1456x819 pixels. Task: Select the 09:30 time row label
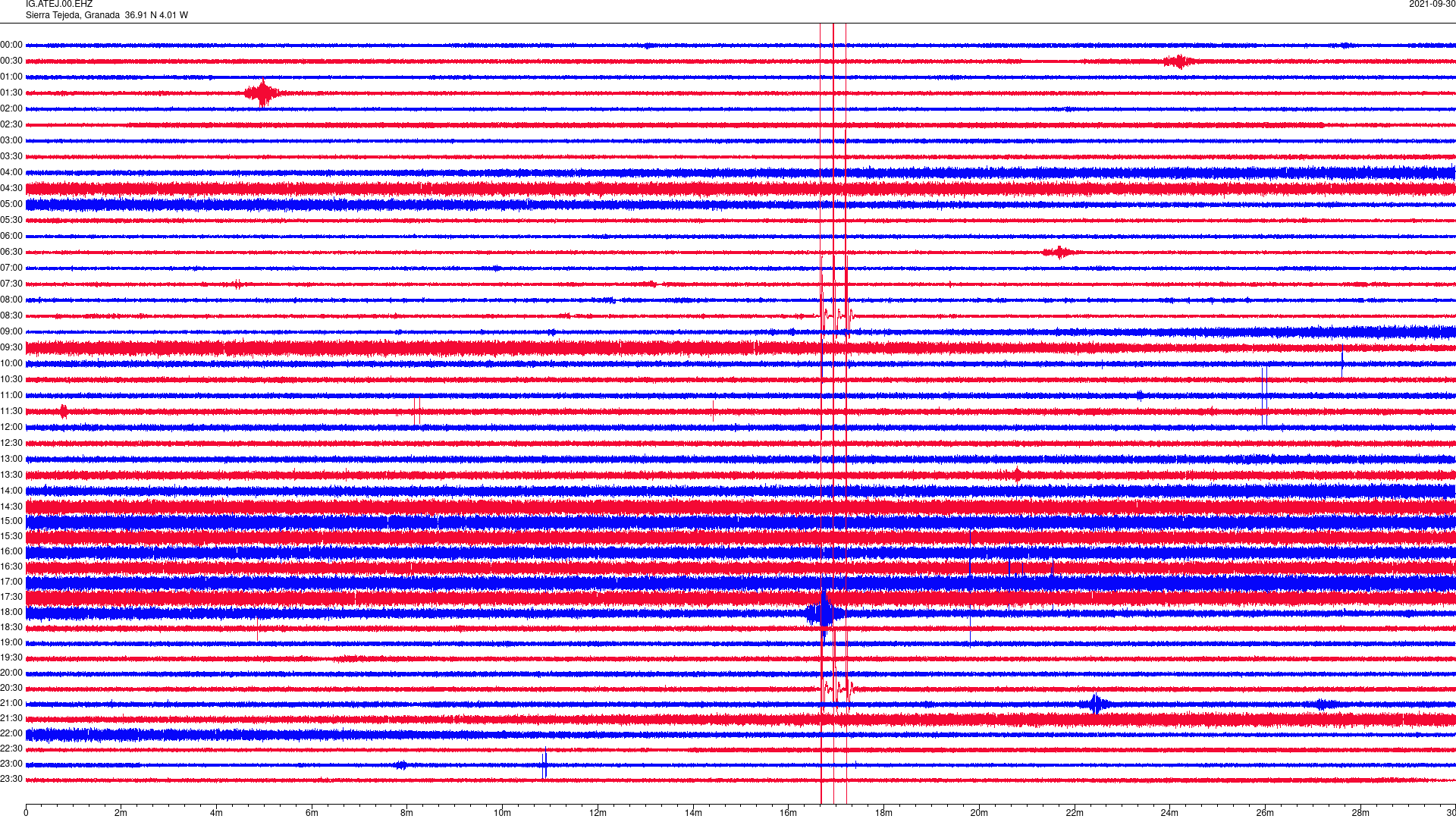11,348
